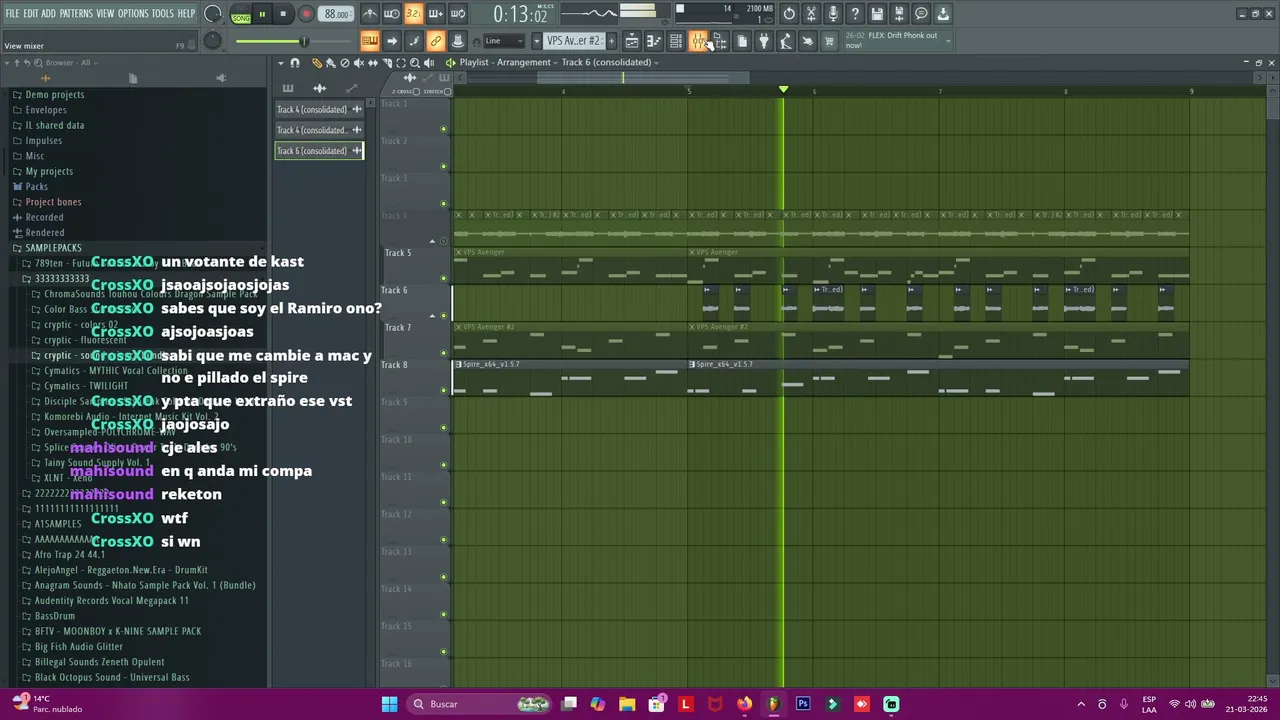Toggle the playlist snap magnet icon
The width and height of the screenshot is (1280, 720).
[x=295, y=63]
